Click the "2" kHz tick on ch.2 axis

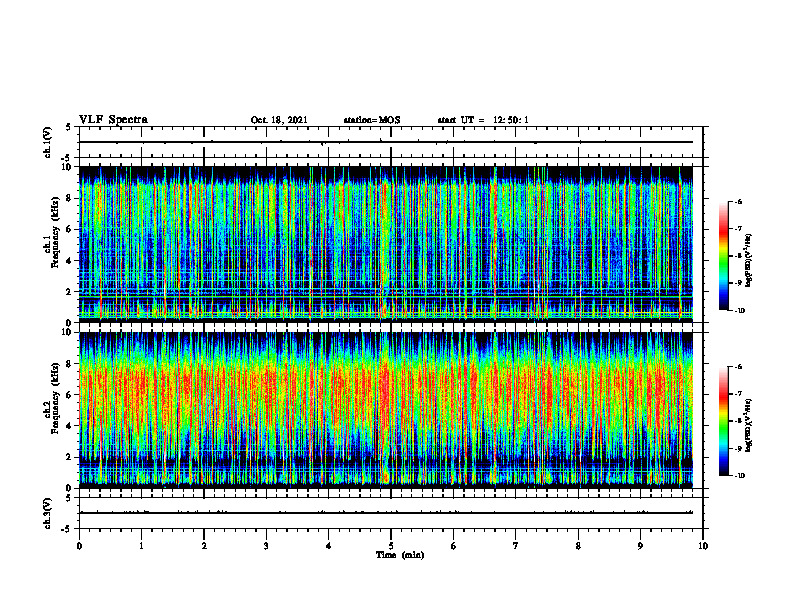click(x=70, y=457)
